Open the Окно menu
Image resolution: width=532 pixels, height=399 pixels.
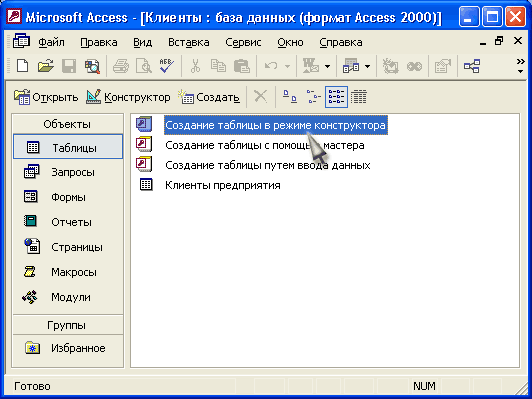point(290,42)
